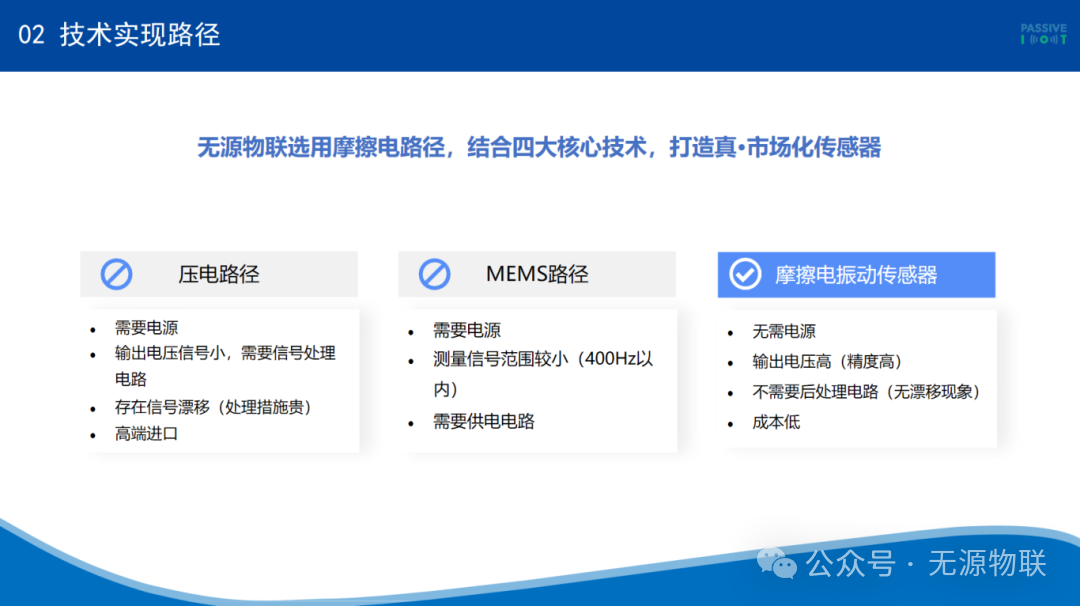
Task: Click the PASSIVE IoT logo
Action: coord(1043,34)
